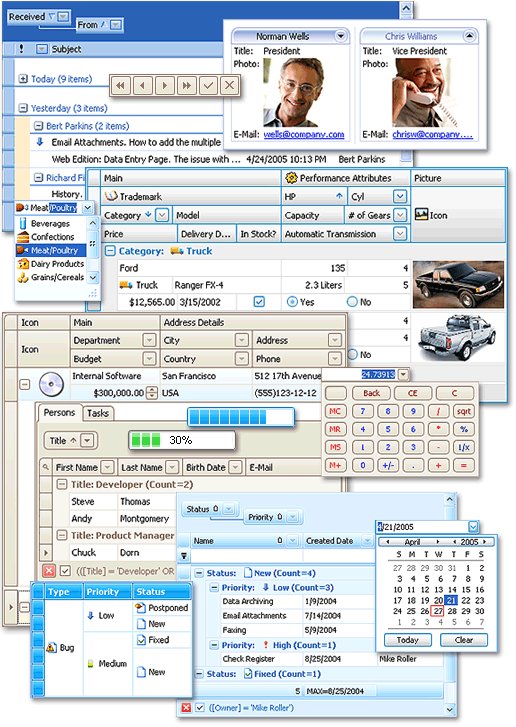Switch to the Tasks tab
The image size is (516, 727).
click(x=98, y=413)
